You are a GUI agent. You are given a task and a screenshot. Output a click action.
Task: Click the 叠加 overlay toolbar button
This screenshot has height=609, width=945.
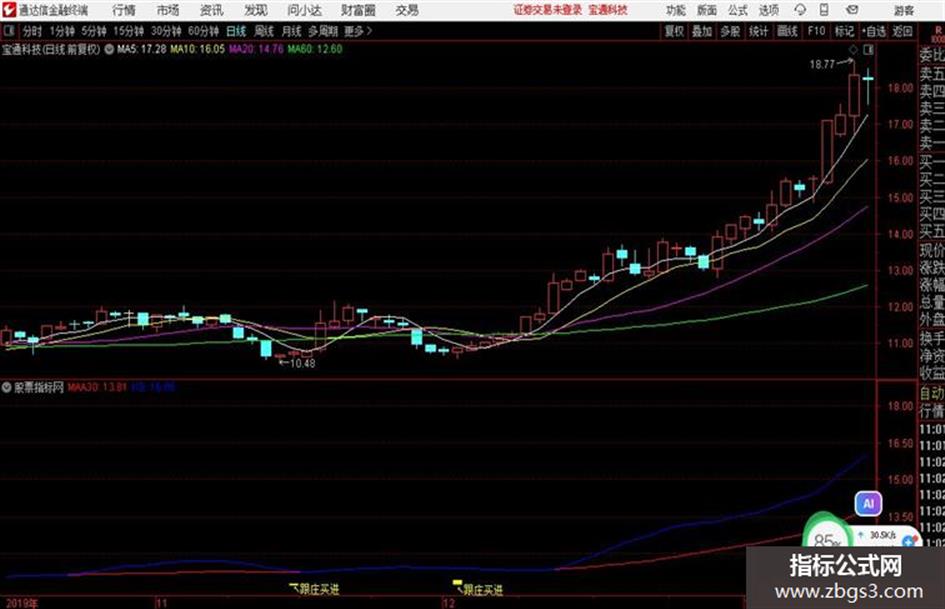point(702,31)
